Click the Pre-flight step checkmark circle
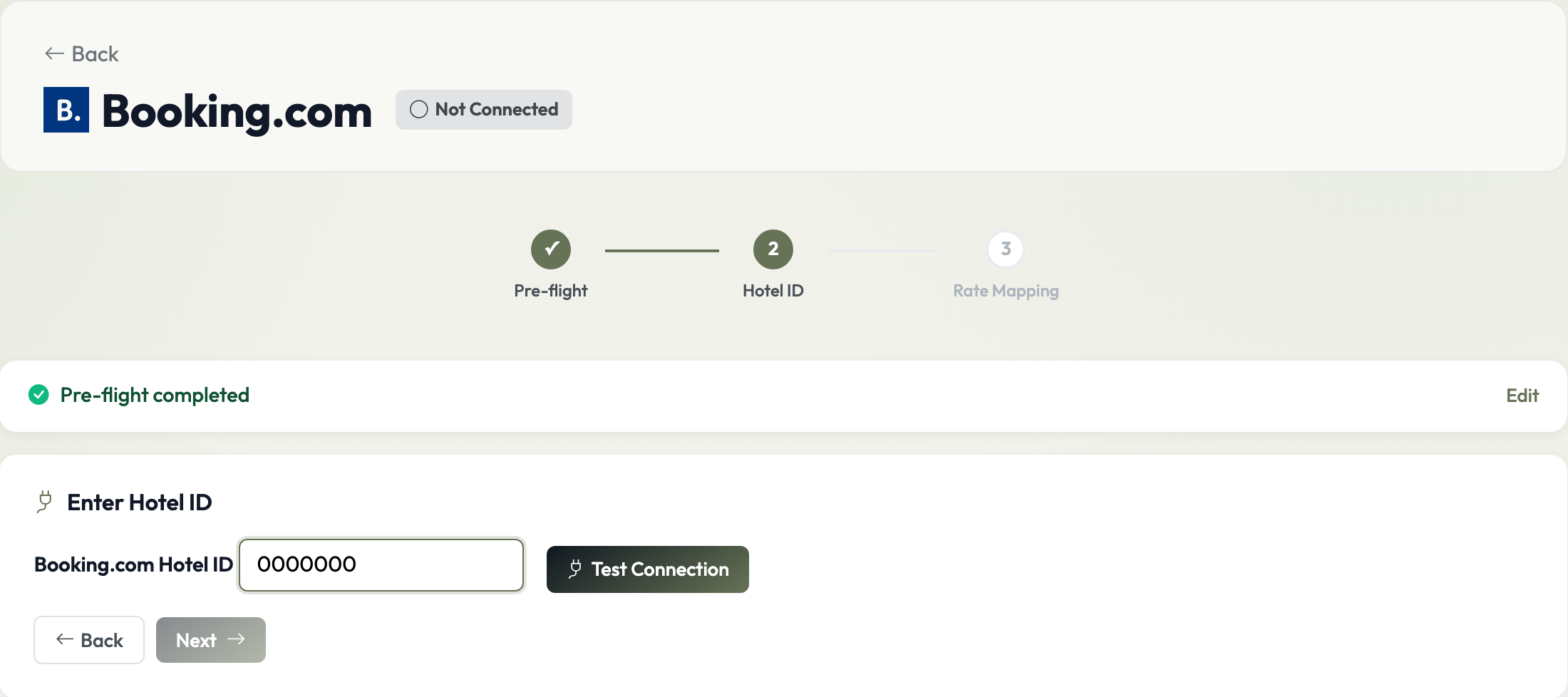Viewport: 1568px width, 697px height. point(551,249)
